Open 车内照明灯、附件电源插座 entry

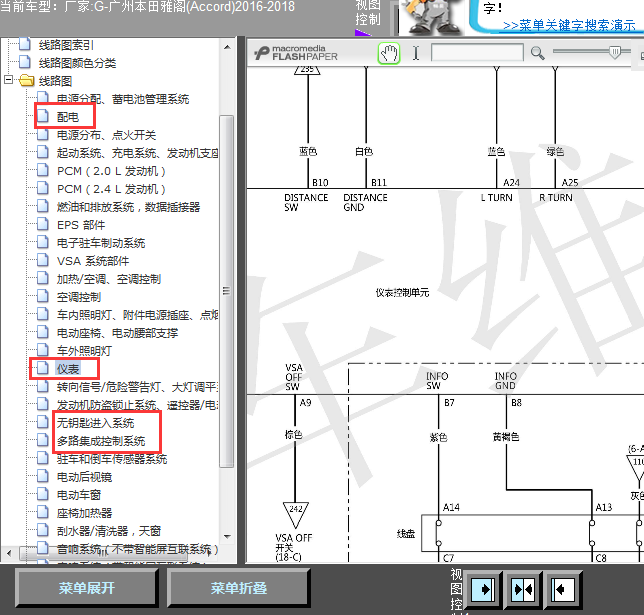pyautogui.click(x=137, y=315)
